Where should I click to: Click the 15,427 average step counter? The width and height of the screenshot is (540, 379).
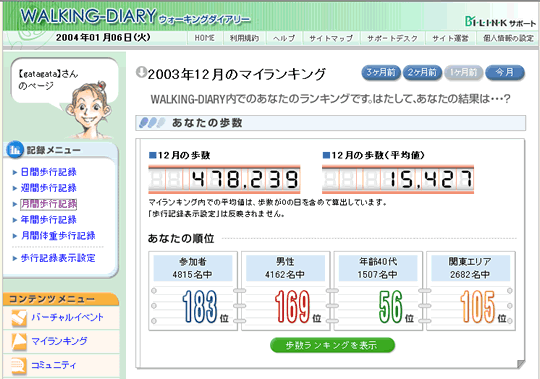(x=398, y=179)
